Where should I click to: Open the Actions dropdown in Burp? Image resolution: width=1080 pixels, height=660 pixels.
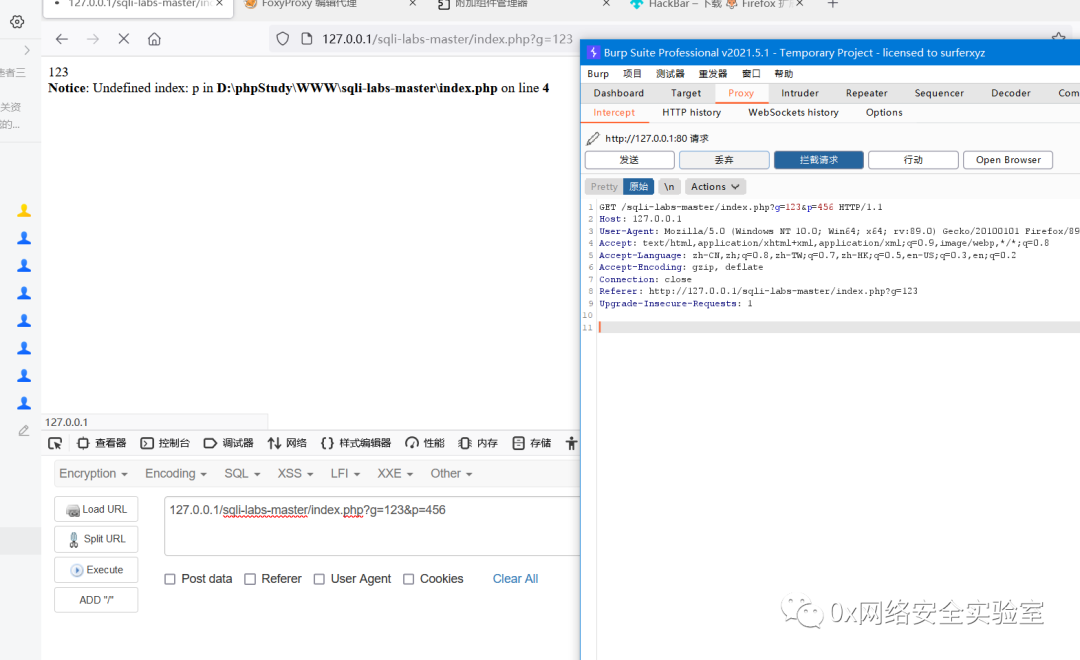pos(715,187)
